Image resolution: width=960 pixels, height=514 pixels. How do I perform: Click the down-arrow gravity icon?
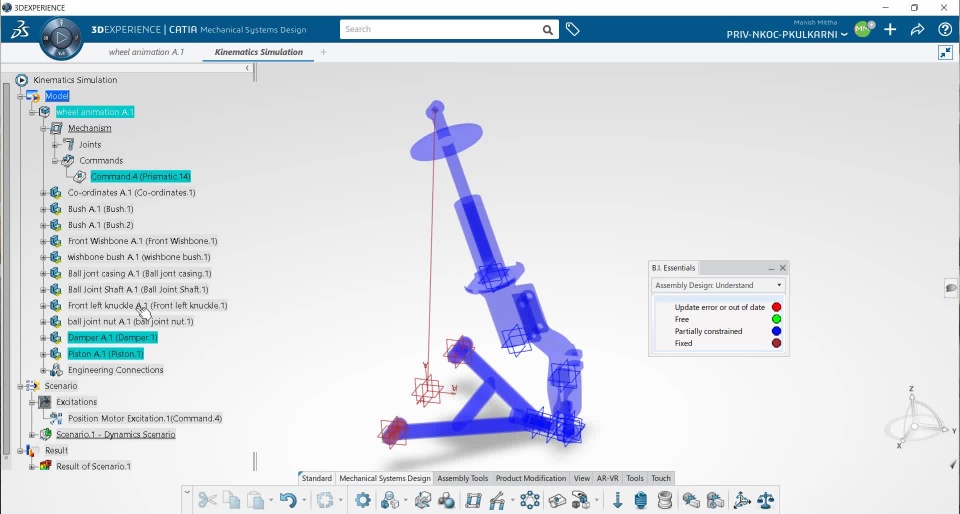(x=617, y=500)
